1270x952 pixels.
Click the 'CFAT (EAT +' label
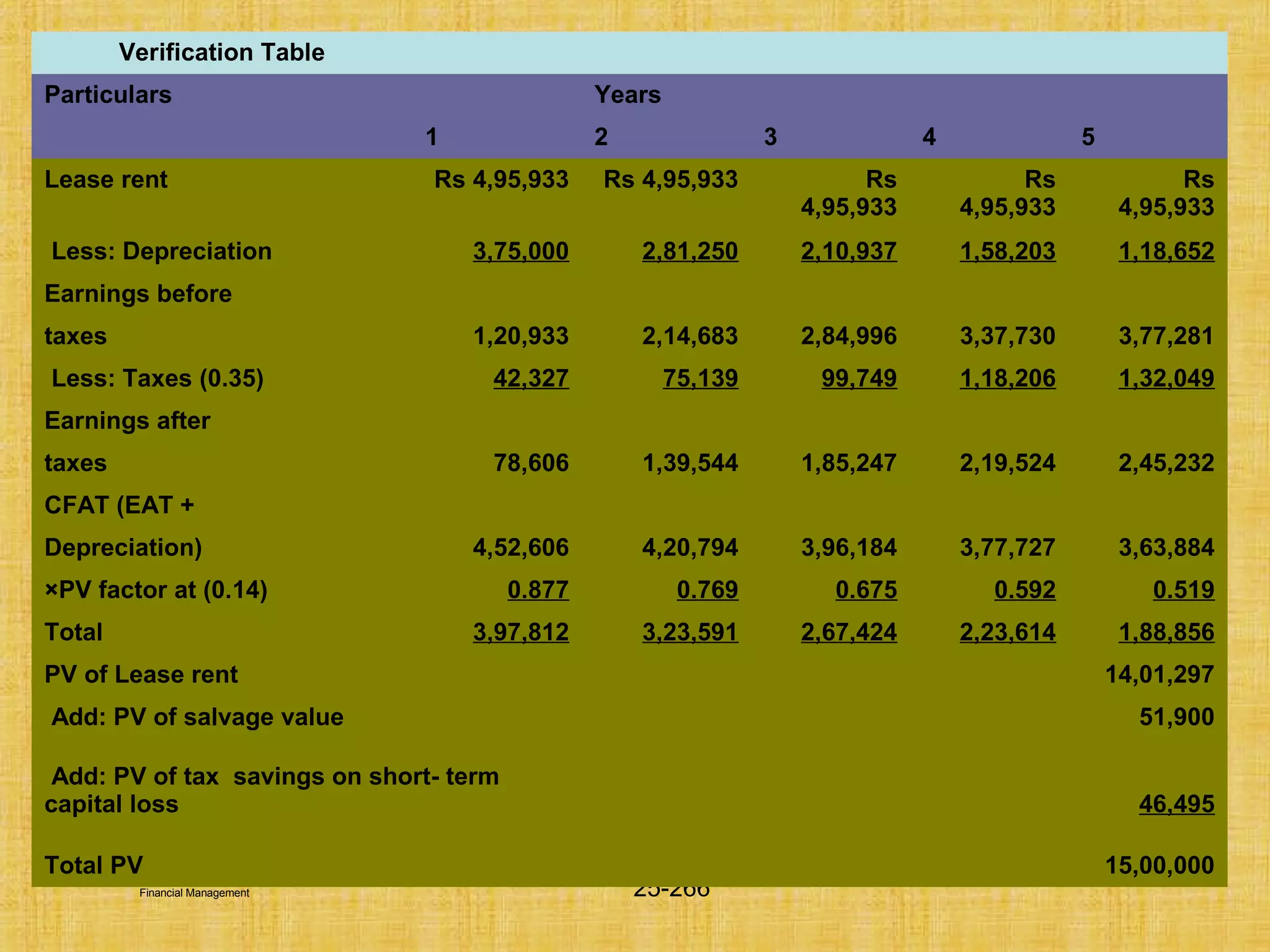coord(119,505)
